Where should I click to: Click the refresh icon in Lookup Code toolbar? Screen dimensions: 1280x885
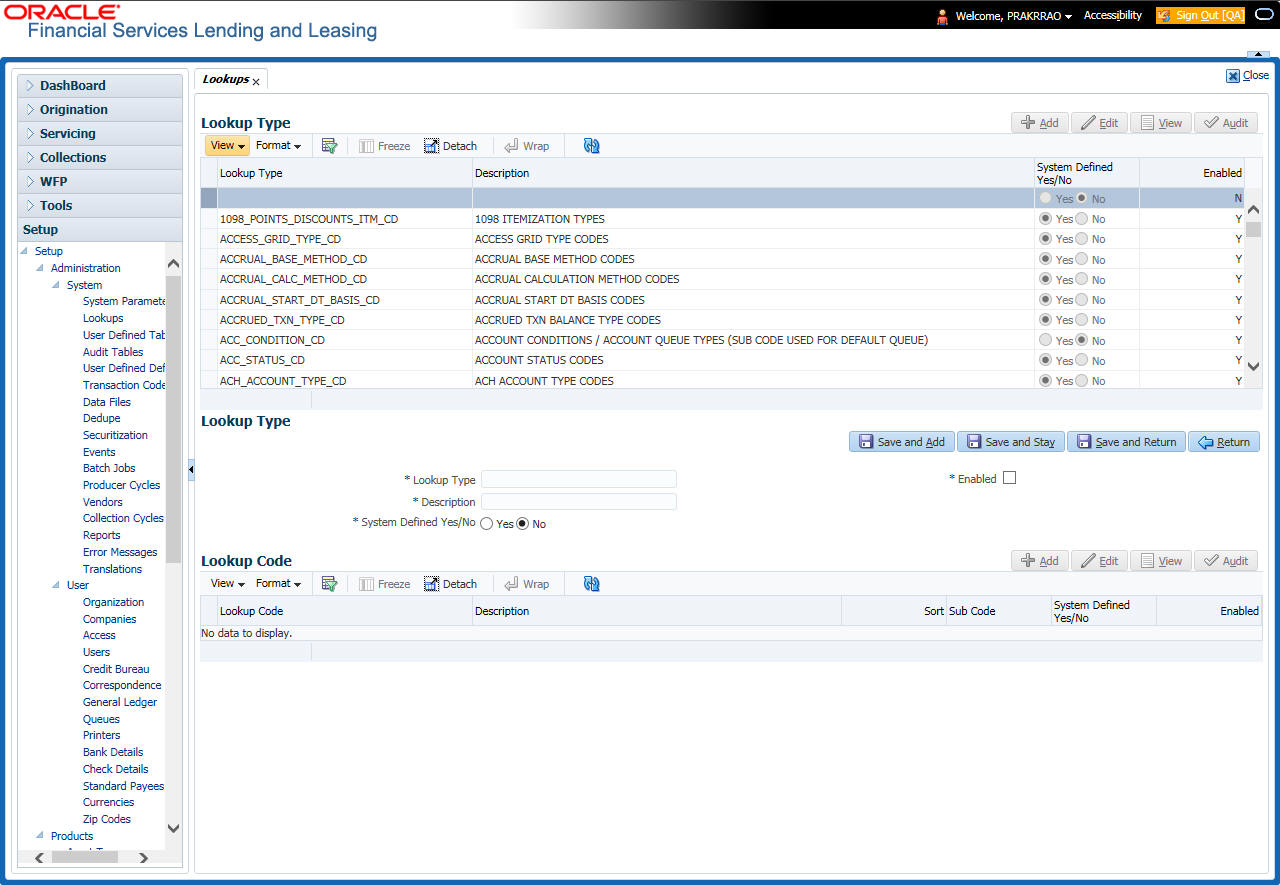[x=591, y=584]
